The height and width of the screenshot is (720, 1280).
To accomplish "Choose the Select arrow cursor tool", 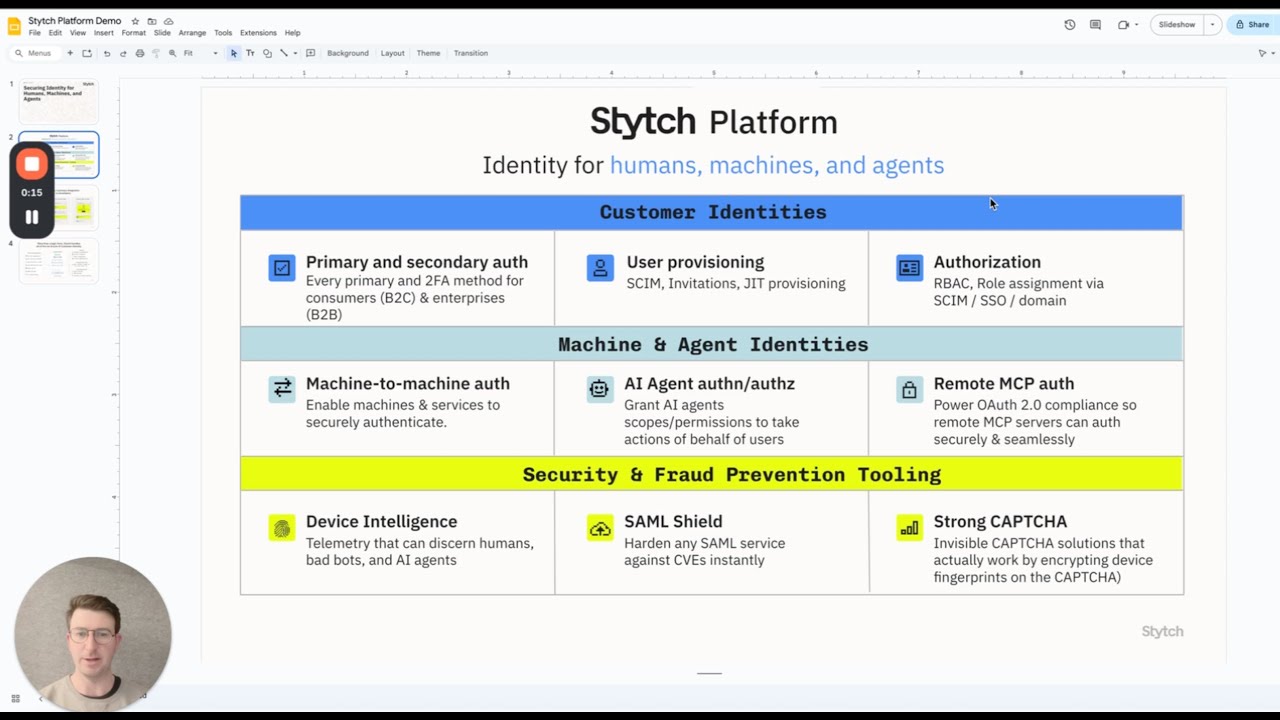I will coord(234,53).
